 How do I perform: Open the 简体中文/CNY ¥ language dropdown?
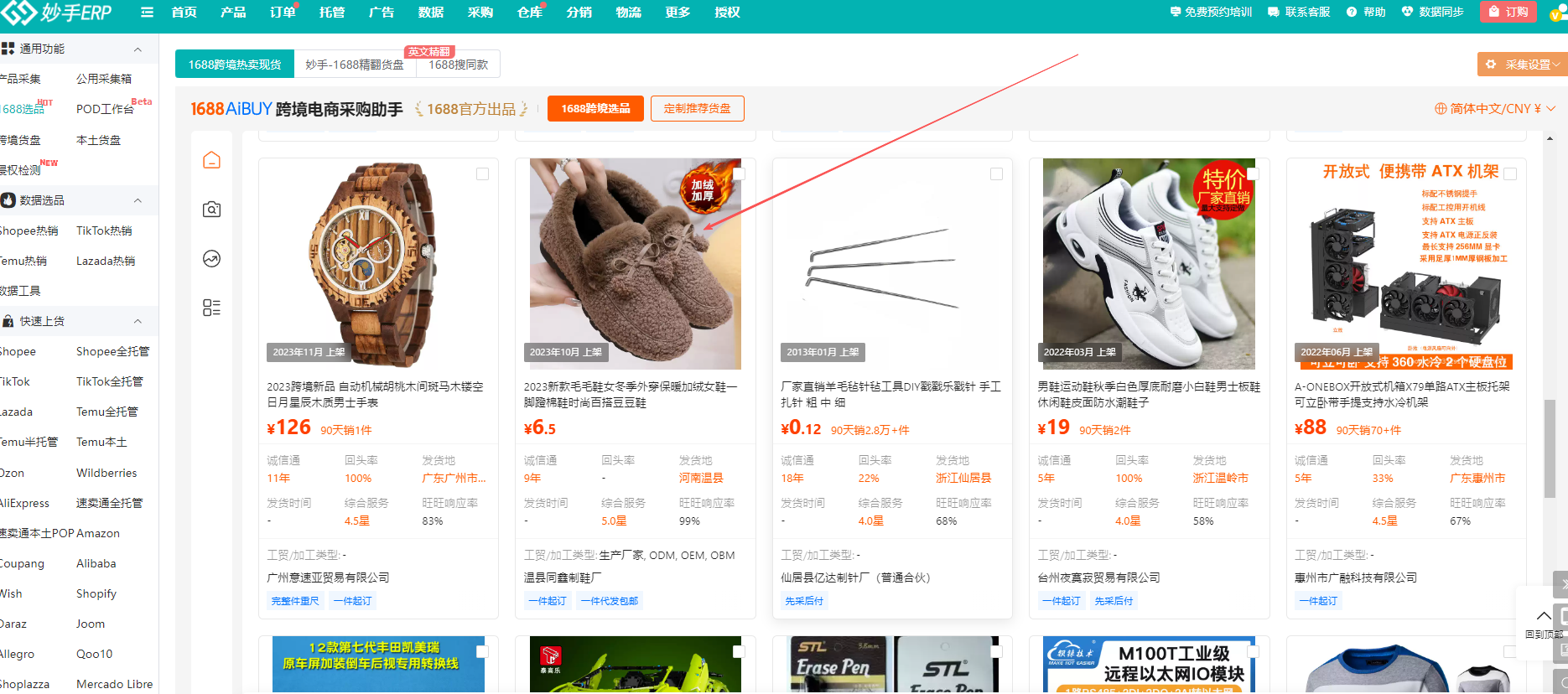coord(1495,109)
